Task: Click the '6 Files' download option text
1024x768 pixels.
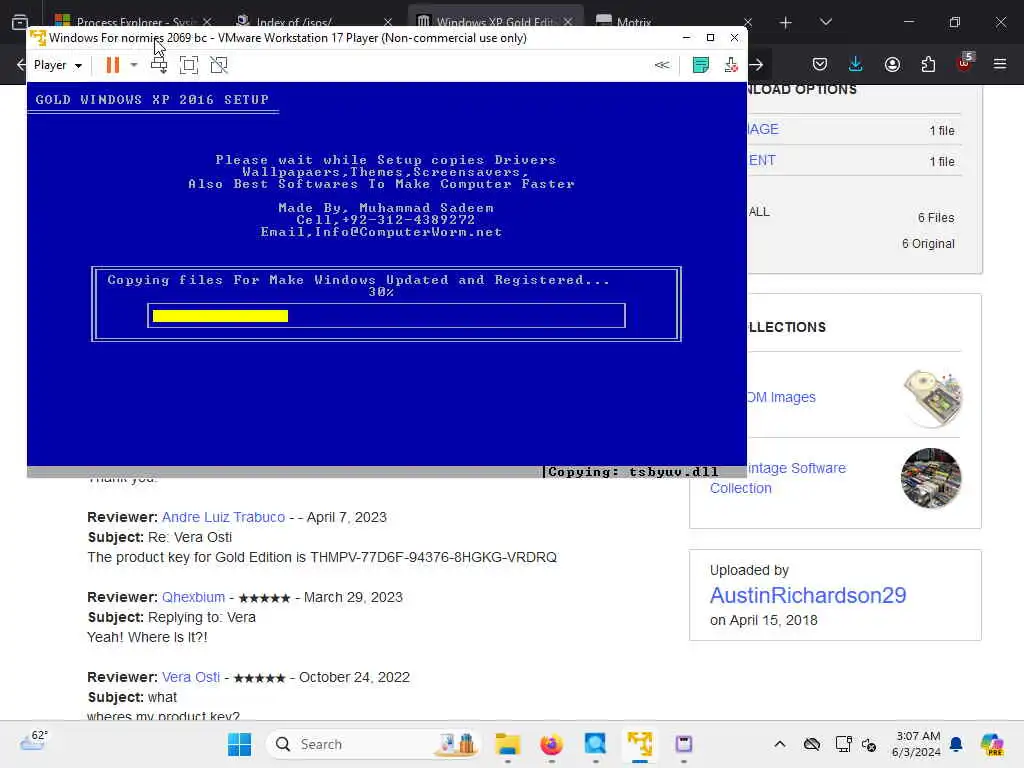Action: point(936,217)
